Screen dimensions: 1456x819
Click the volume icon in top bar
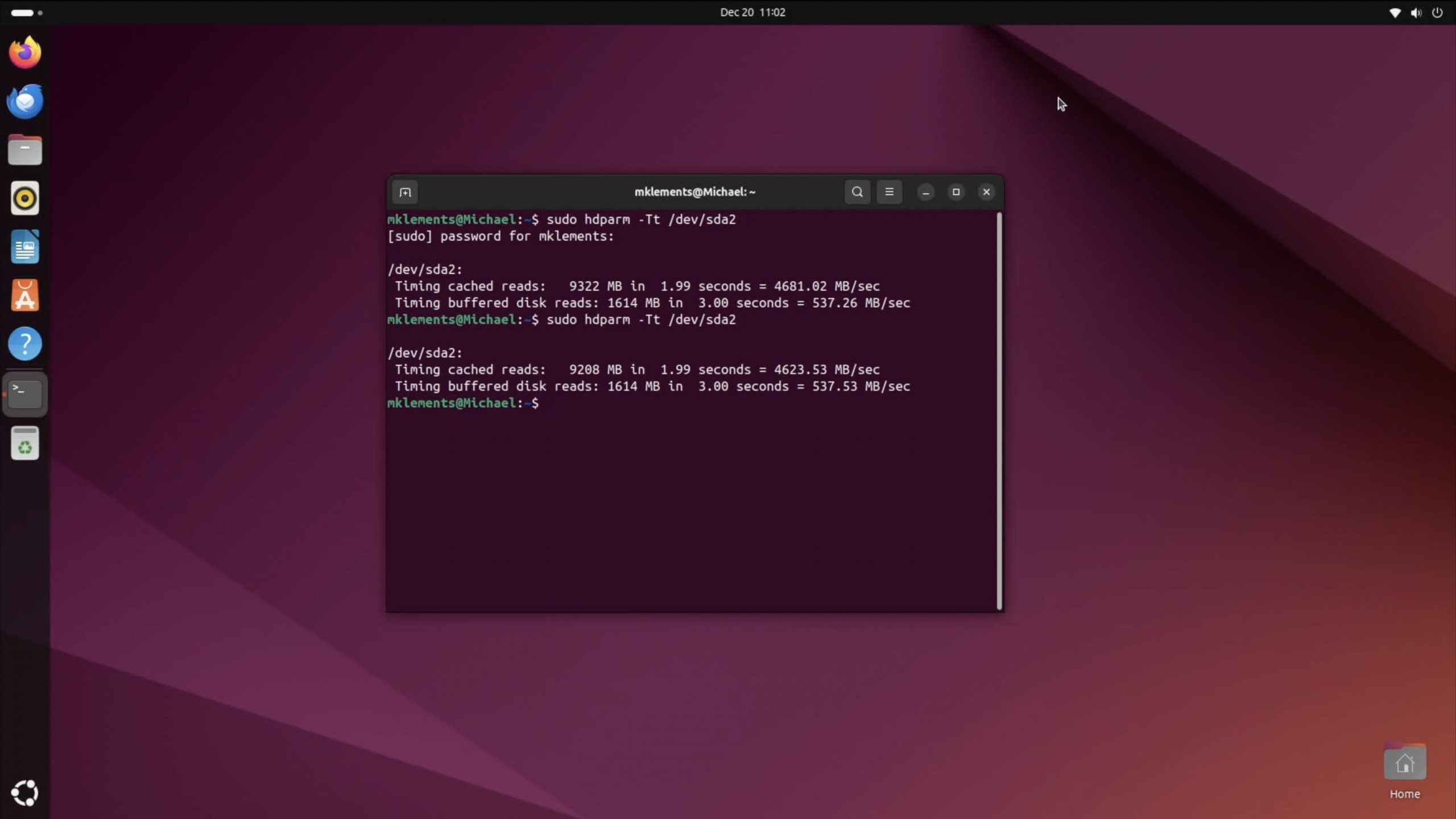(x=1416, y=13)
